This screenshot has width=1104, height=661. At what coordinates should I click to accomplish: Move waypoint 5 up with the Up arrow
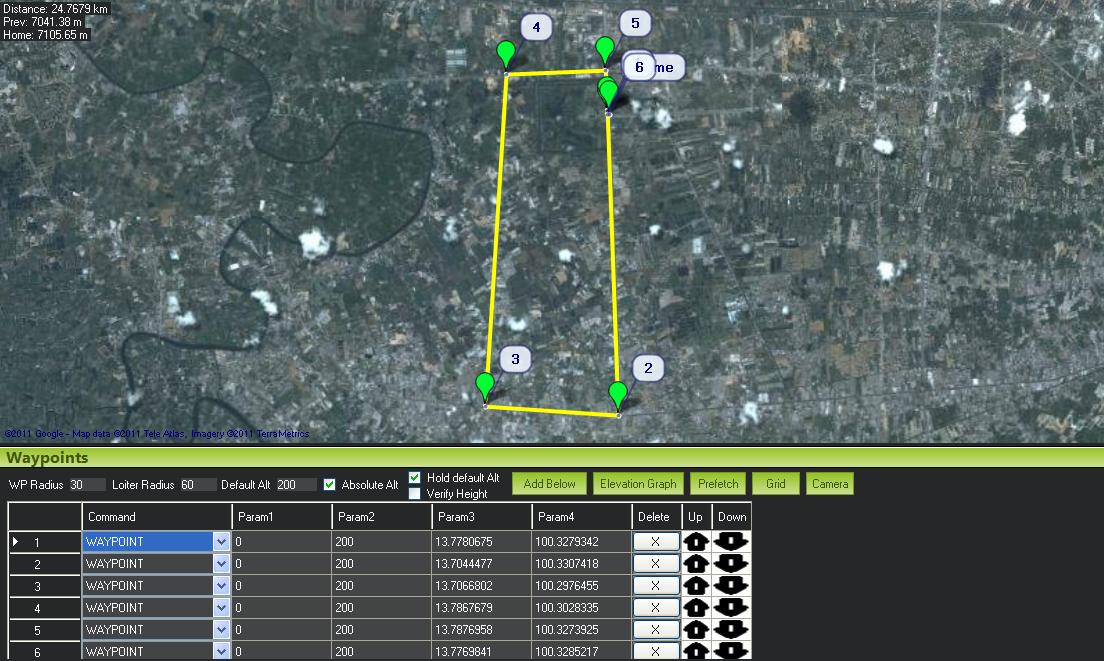(695, 630)
